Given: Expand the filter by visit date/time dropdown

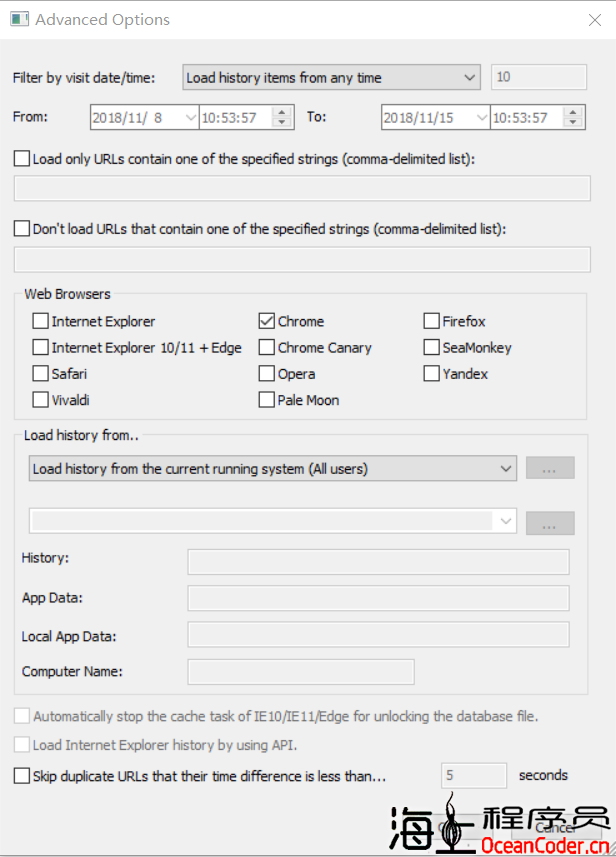Looking at the screenshot, I should (471, 77).
